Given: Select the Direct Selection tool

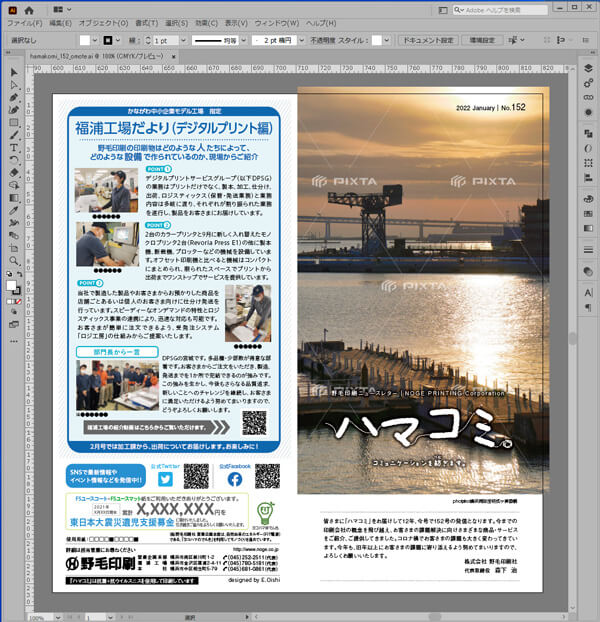Looking at the screenshot, I should click(14, 85).
